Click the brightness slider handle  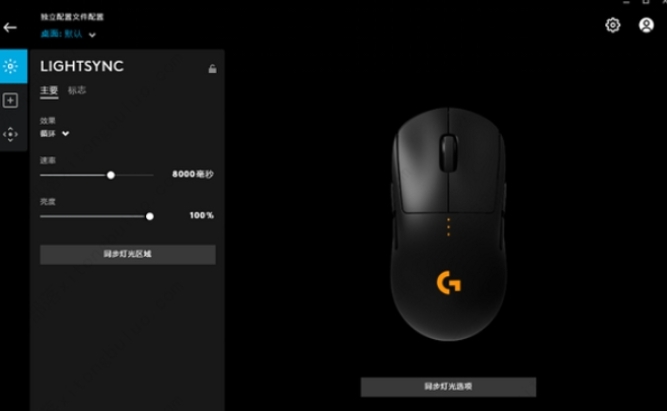[150, 216]
